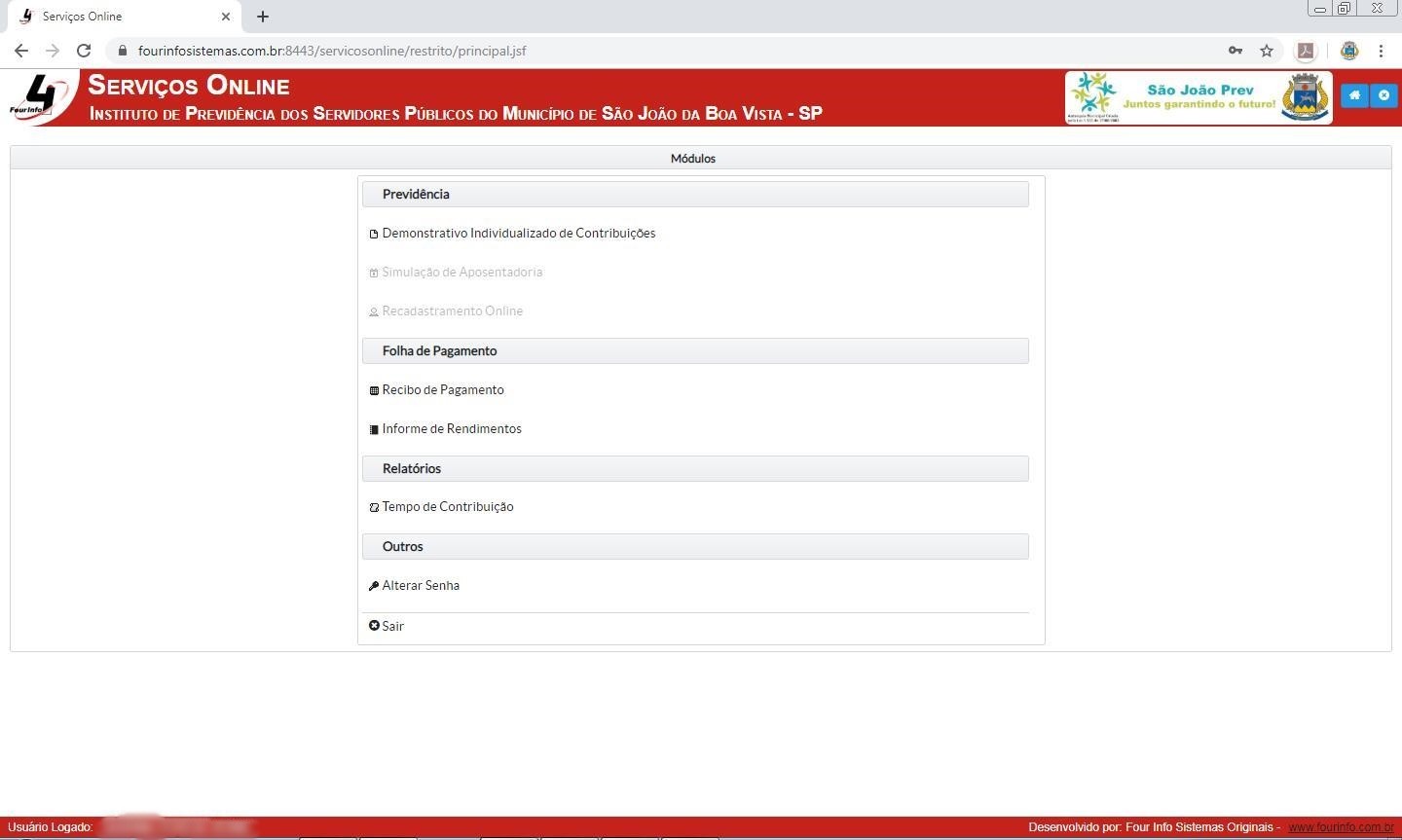Open Demonstrativo Individualizado de Contribuições
This screenshot has width=1402, height=840.
(x=518, y=234)
